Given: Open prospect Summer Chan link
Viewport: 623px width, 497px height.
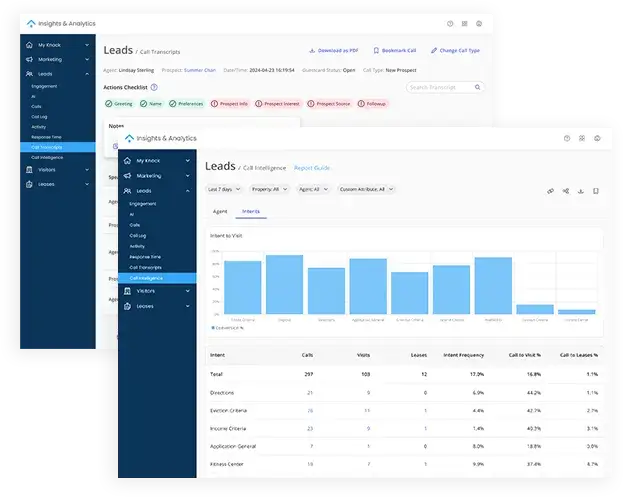Looking at the screenshot, I should (200, 70).
